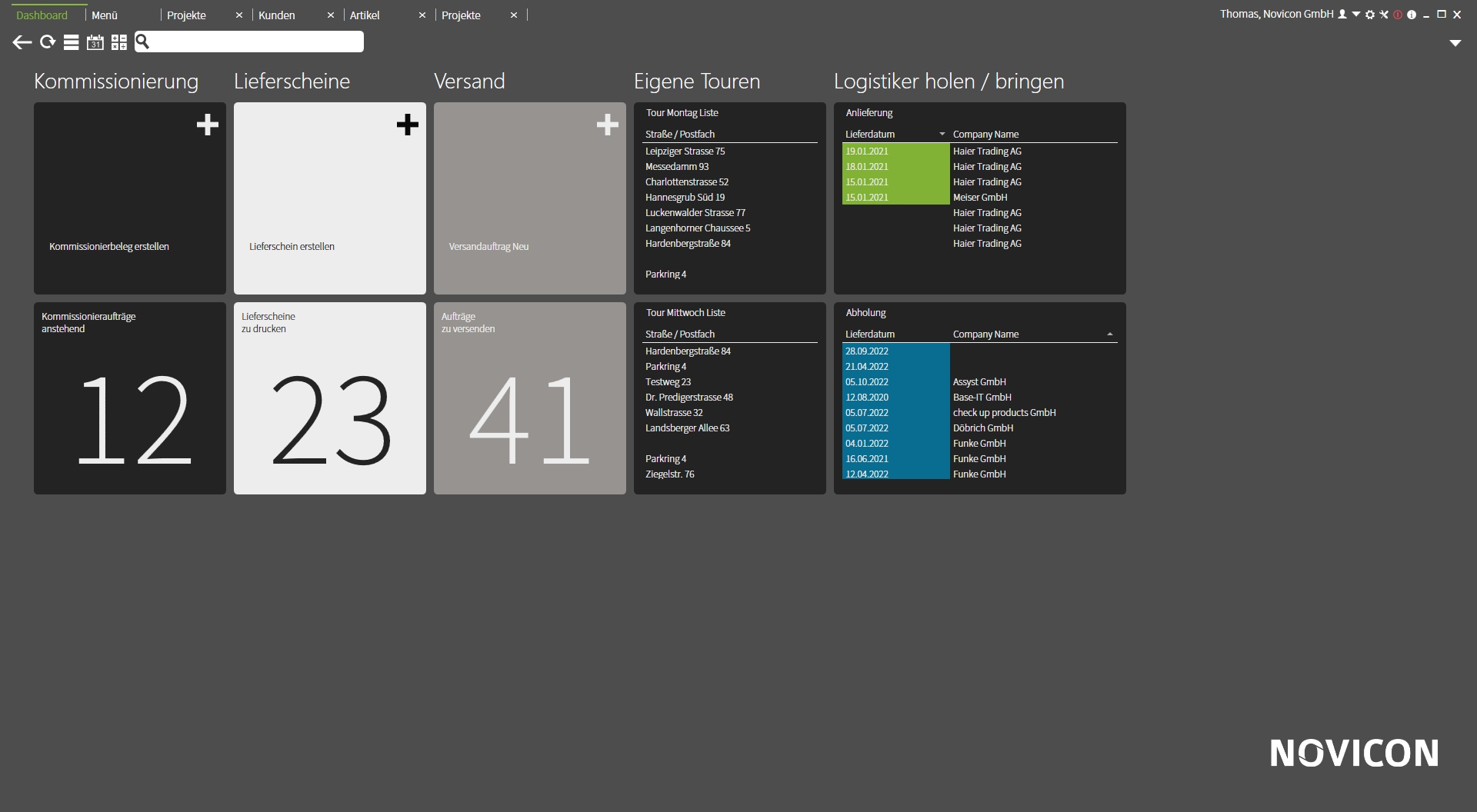
Task: Toggle Lieferdatum sort arrow in Anlieferung
Action: pyautogui.click(x=942, y=134)
